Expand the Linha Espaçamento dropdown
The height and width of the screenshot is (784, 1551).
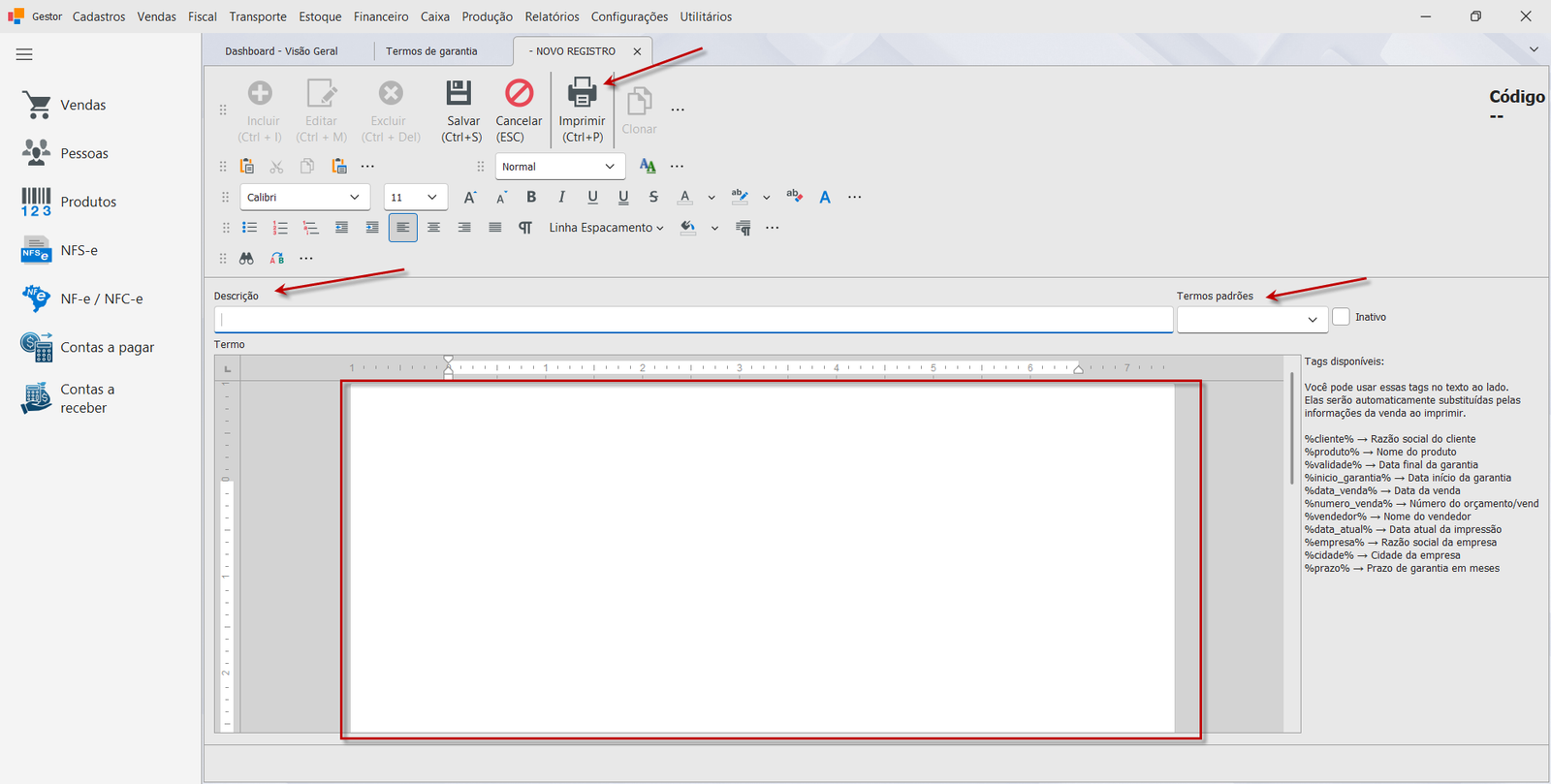point(607,228)
